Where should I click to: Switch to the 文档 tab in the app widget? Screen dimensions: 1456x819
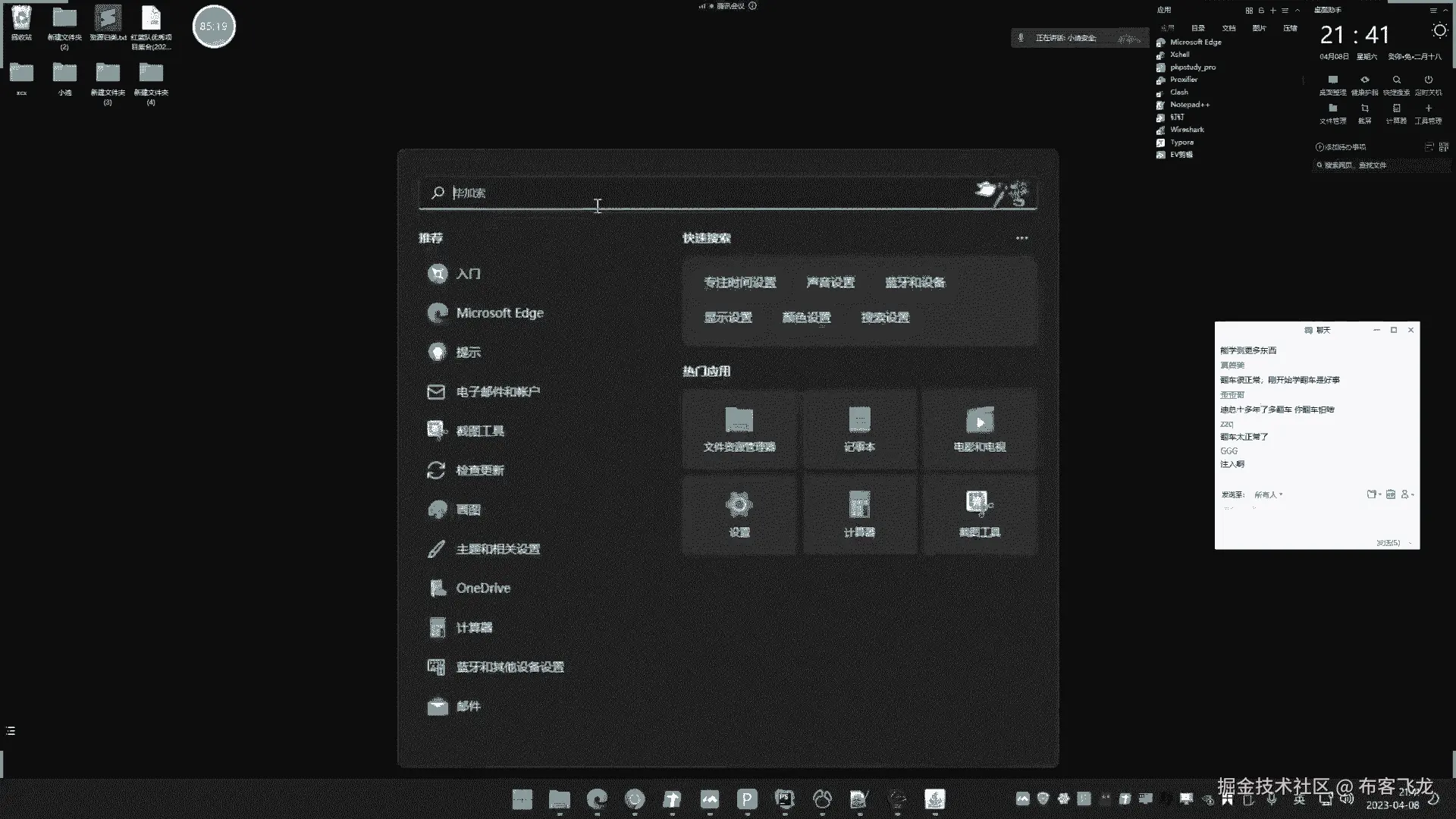1228,28
